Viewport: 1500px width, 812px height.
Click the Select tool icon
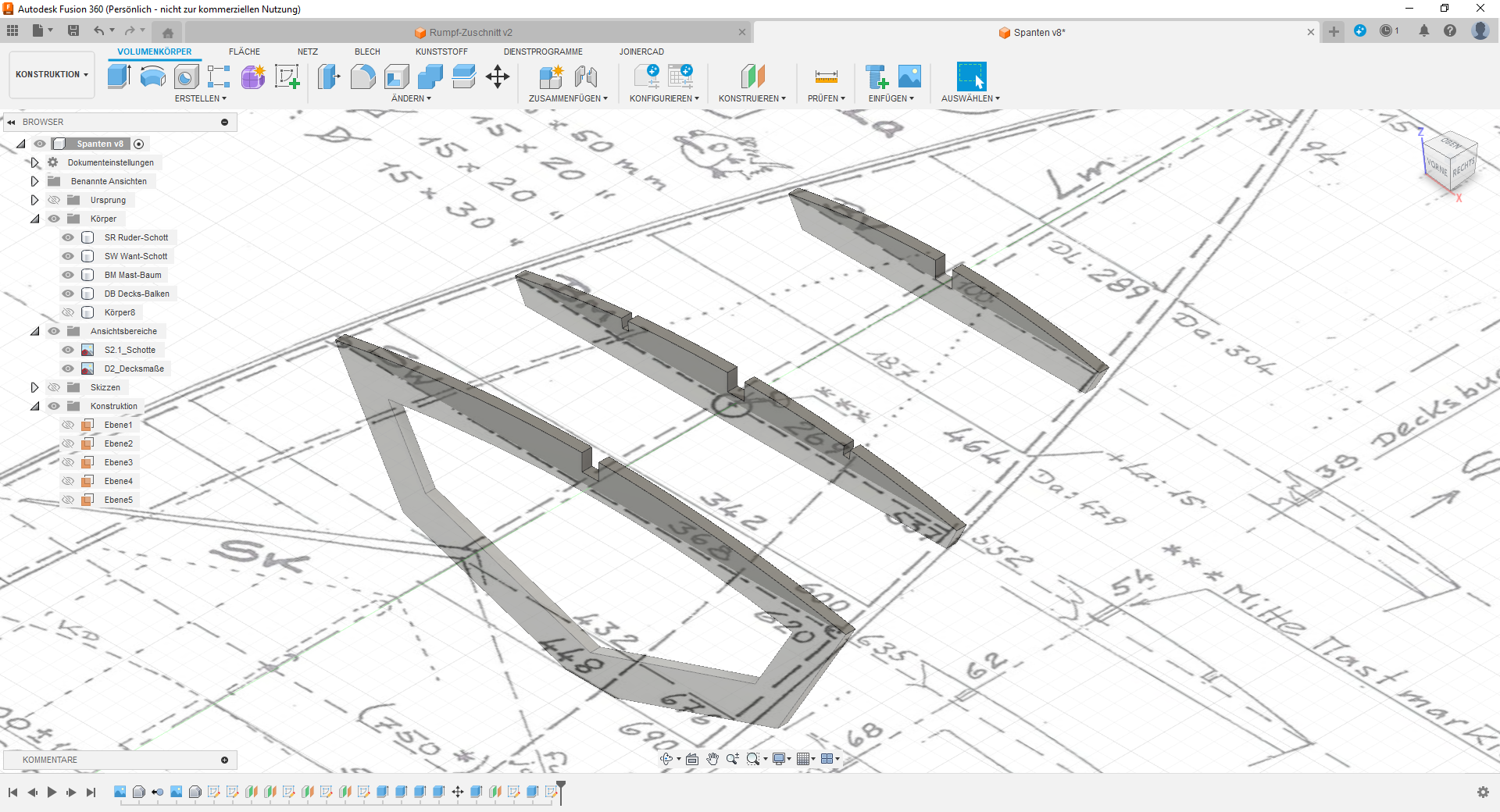[x=971, y=77]
